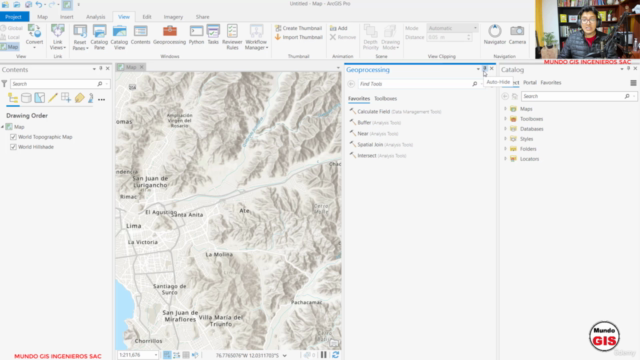Collapse the Map group in Contents
This screenshot has height=360, width=640.
tap(2, 127)
